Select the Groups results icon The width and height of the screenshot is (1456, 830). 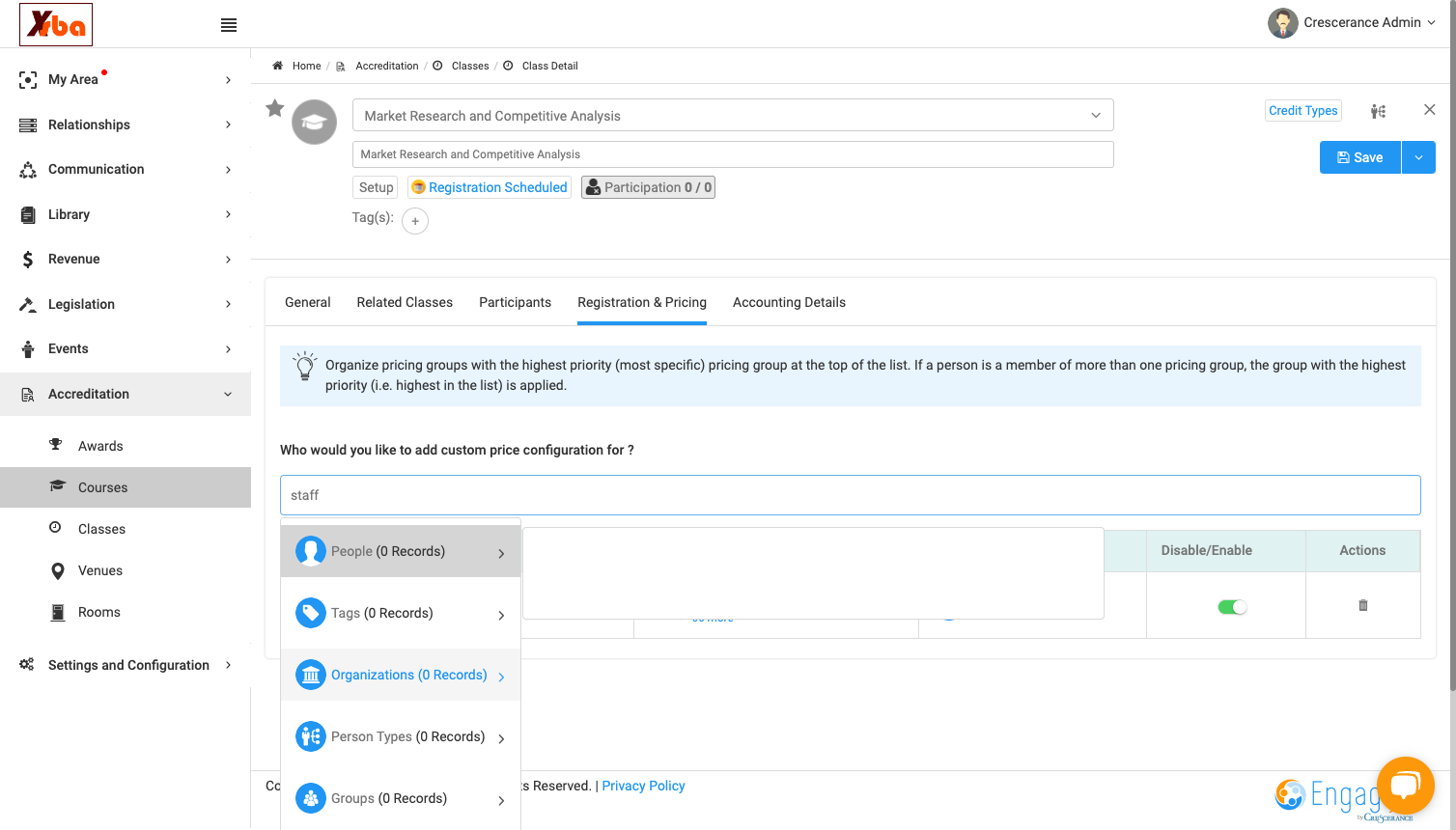[x=311, y=798]
